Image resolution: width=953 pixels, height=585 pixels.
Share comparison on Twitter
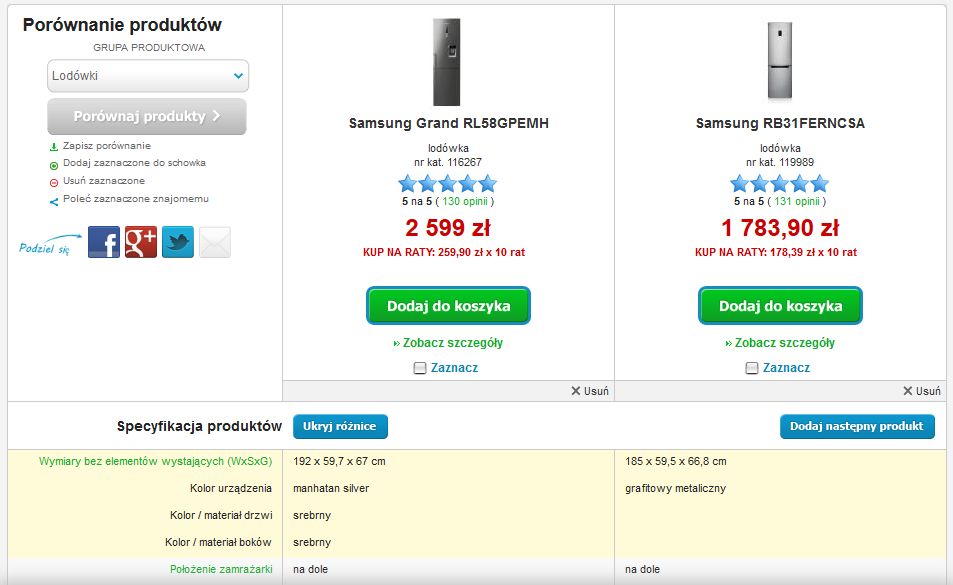pyautogui.click(x=178, y=242)
